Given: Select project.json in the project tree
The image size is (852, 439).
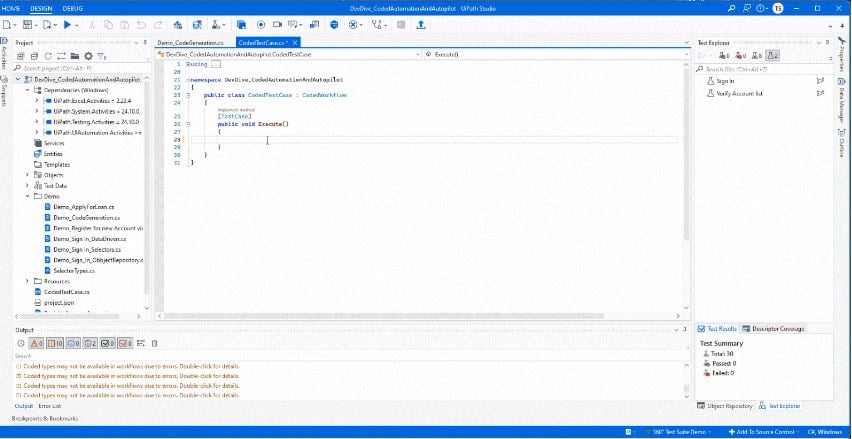Looking at the screenshot, I should tap(59, 303).
